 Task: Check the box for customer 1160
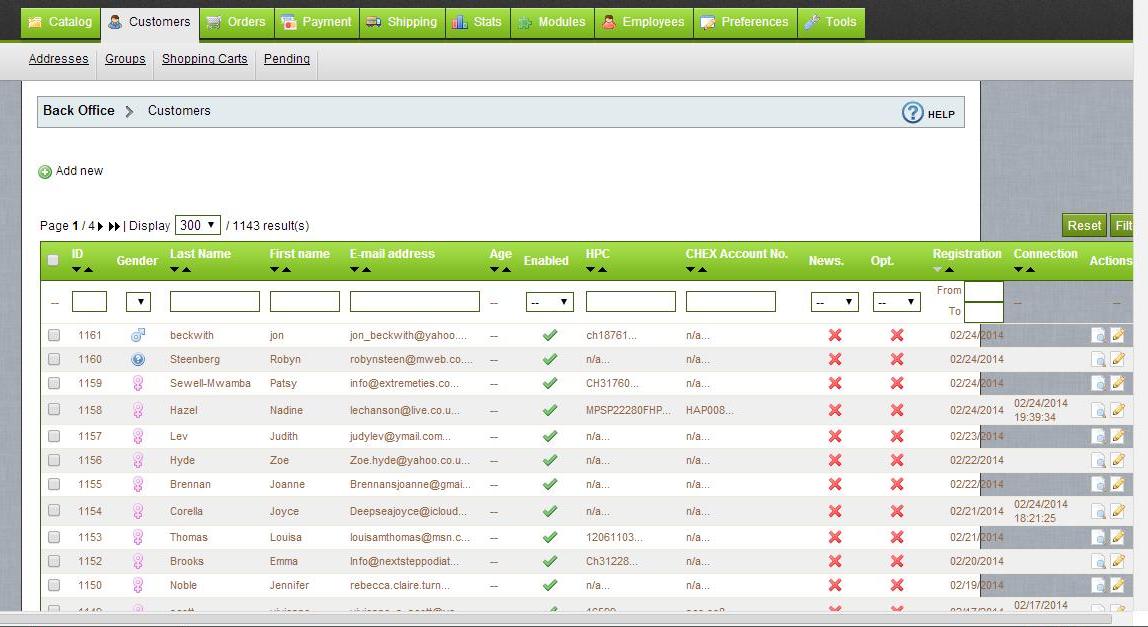(x=54, y=360)
